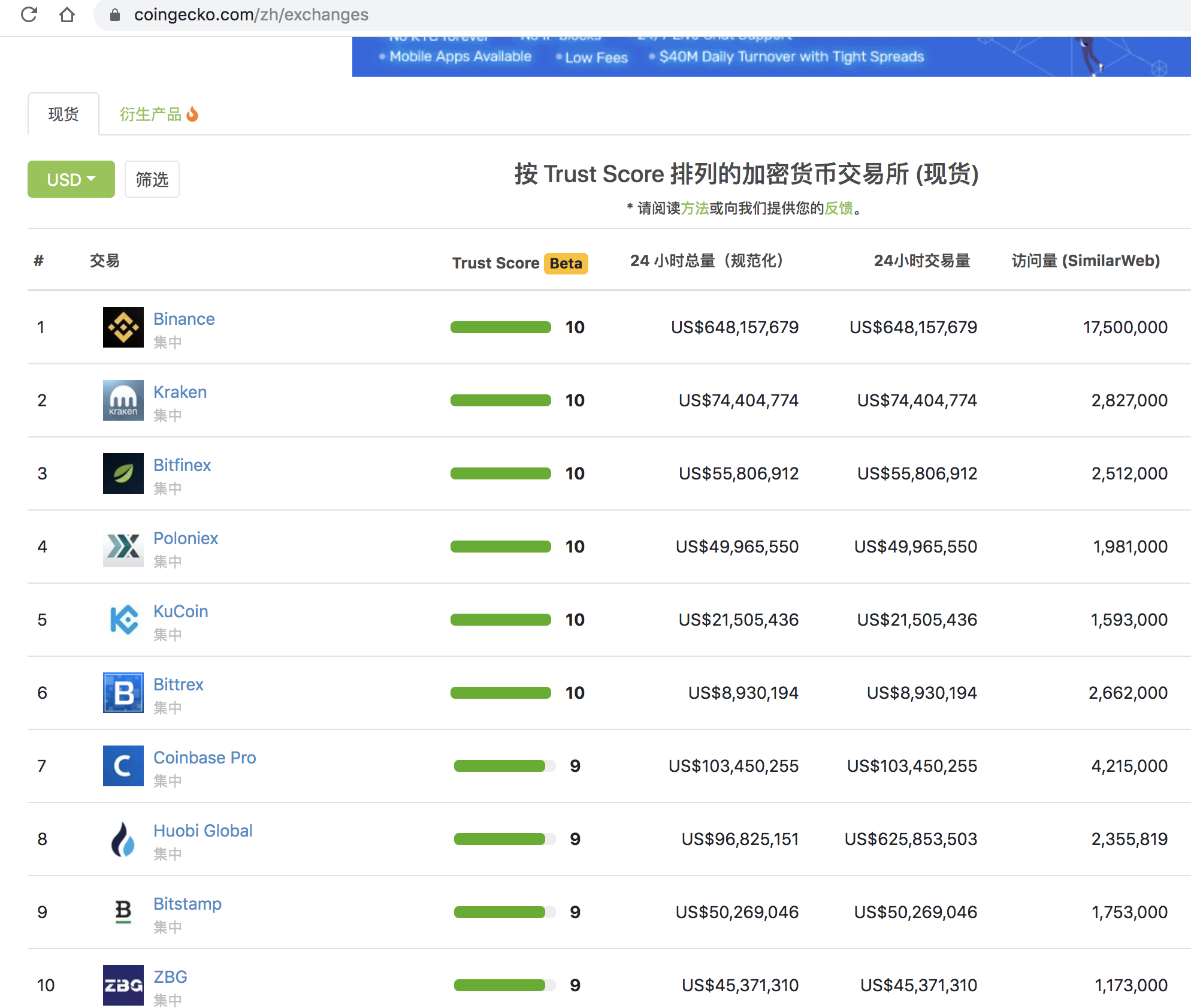Open the ZBG exchange link
1191x1008 pixels.
(x=170, y=977)
